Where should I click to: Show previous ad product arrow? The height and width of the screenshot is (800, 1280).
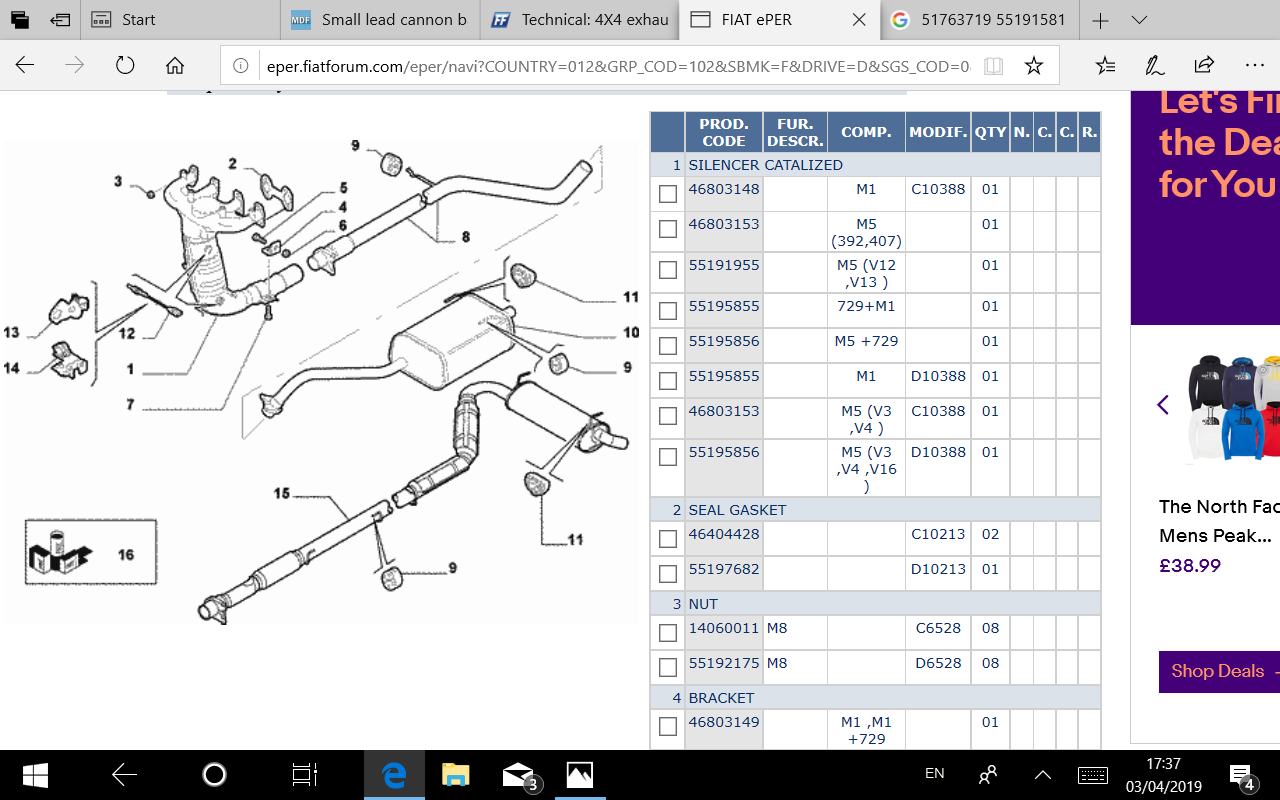[1163, 405]
